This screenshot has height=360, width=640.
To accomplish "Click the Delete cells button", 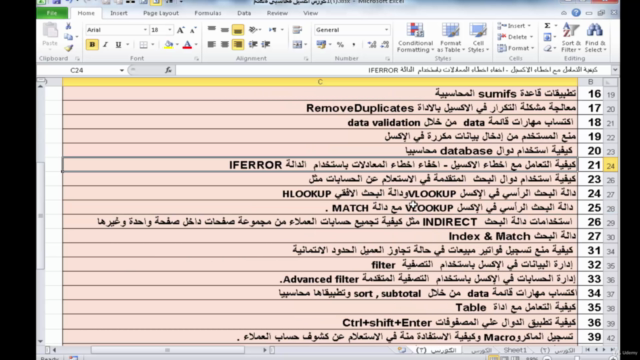I will click(x=516, y=37).
